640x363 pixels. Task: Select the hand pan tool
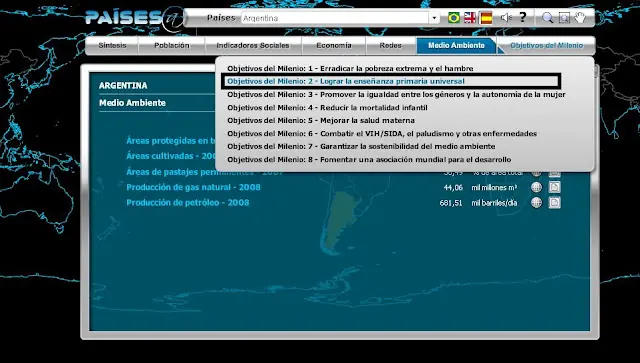(x=580, y=18)
